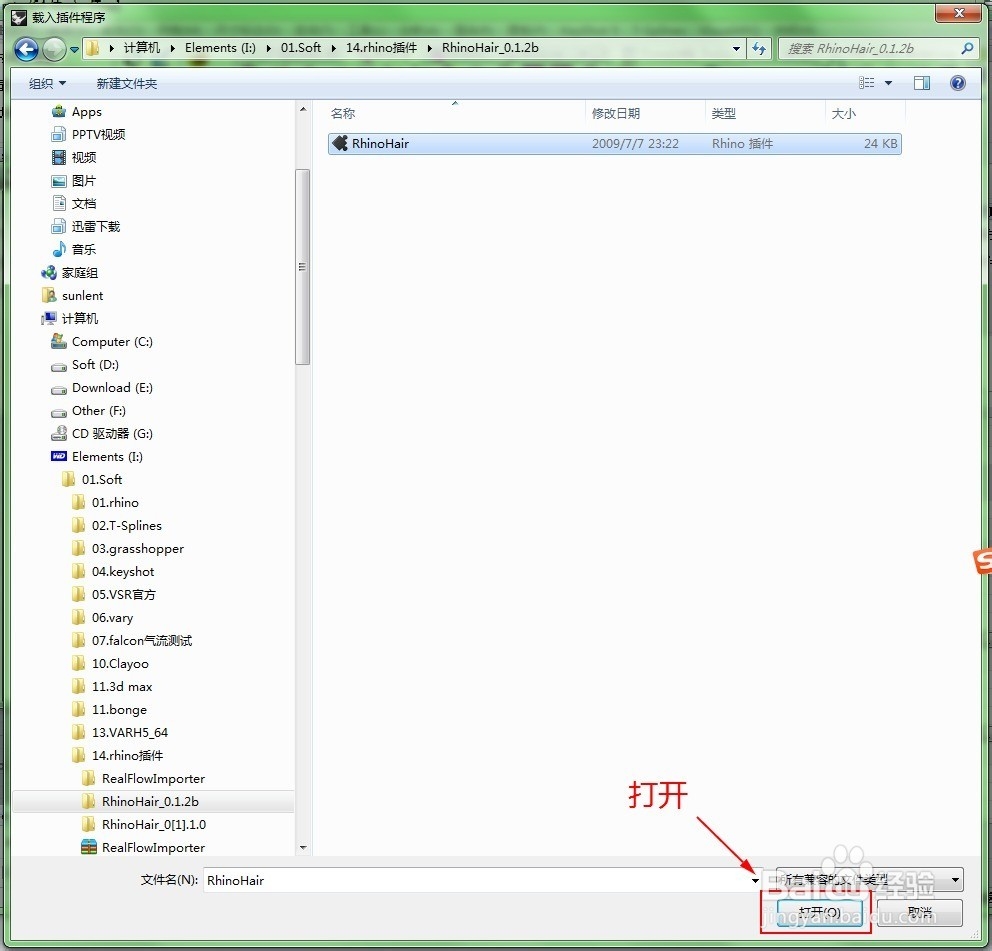Screen dimensions: 992x951
Task: Select RhinoHair_0.1.2b folder in tree
Action: pos(150,802)
